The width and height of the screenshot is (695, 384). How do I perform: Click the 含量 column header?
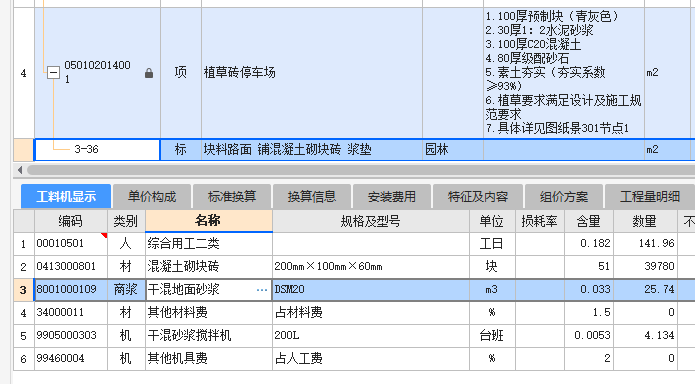coord(589,221)
